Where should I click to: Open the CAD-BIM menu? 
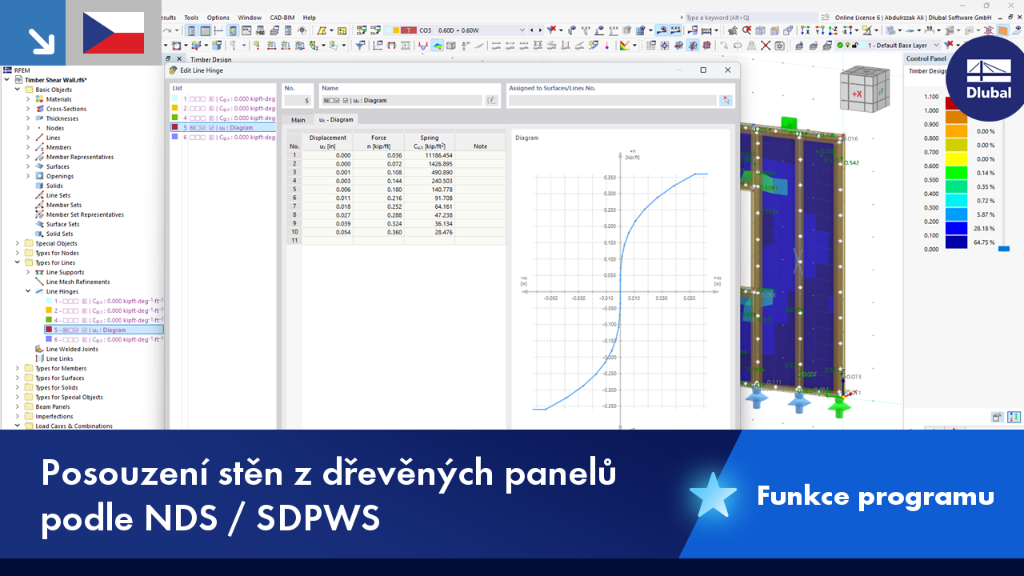(x=282, y=18)
